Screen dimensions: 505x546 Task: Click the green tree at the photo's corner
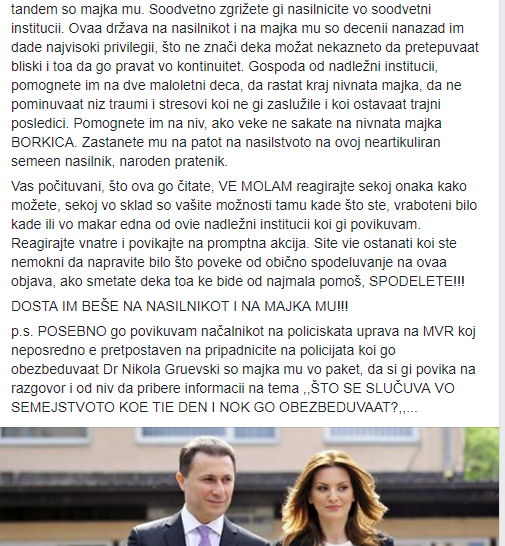tap(482, 453)
